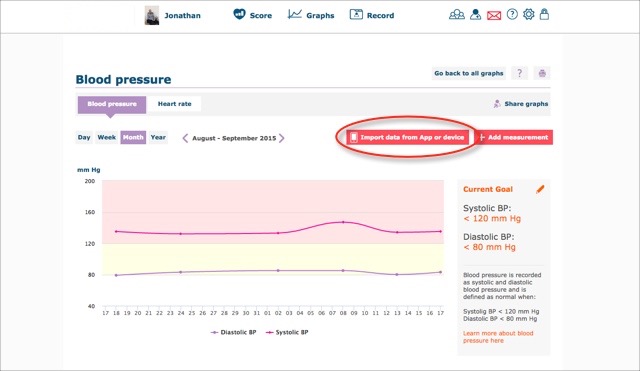
Task: Click the add contact person icon
Action: [x=475, y=15]
